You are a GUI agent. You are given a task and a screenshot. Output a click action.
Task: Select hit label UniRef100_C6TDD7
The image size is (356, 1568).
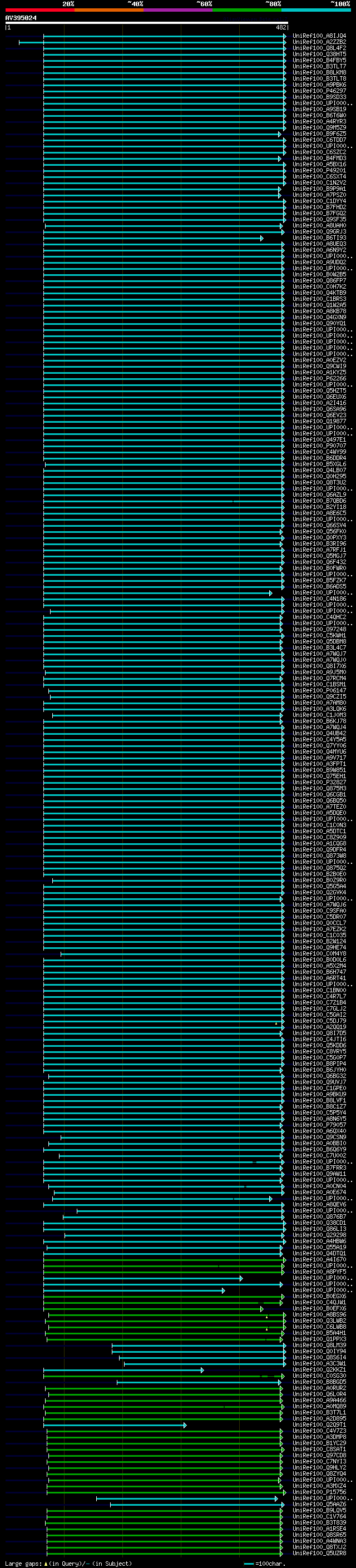coord(319,140)
